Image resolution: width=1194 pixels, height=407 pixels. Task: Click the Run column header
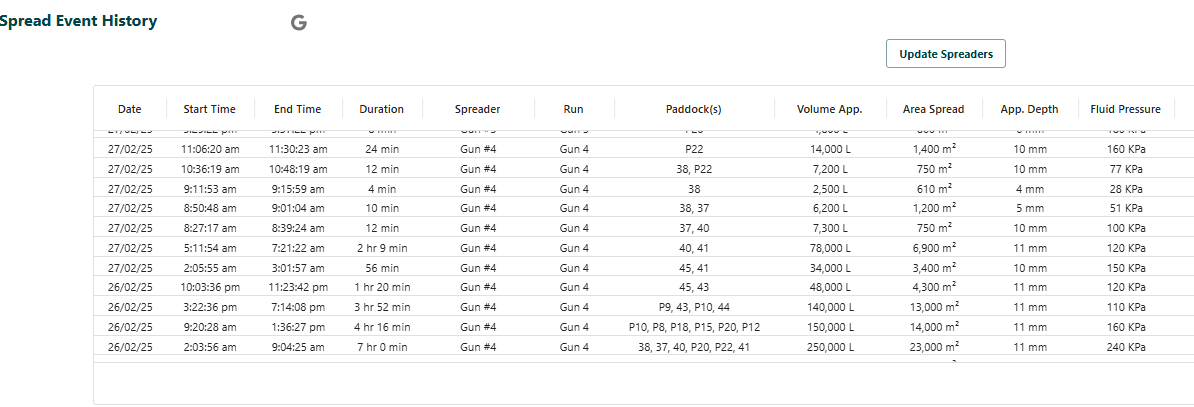573,109
